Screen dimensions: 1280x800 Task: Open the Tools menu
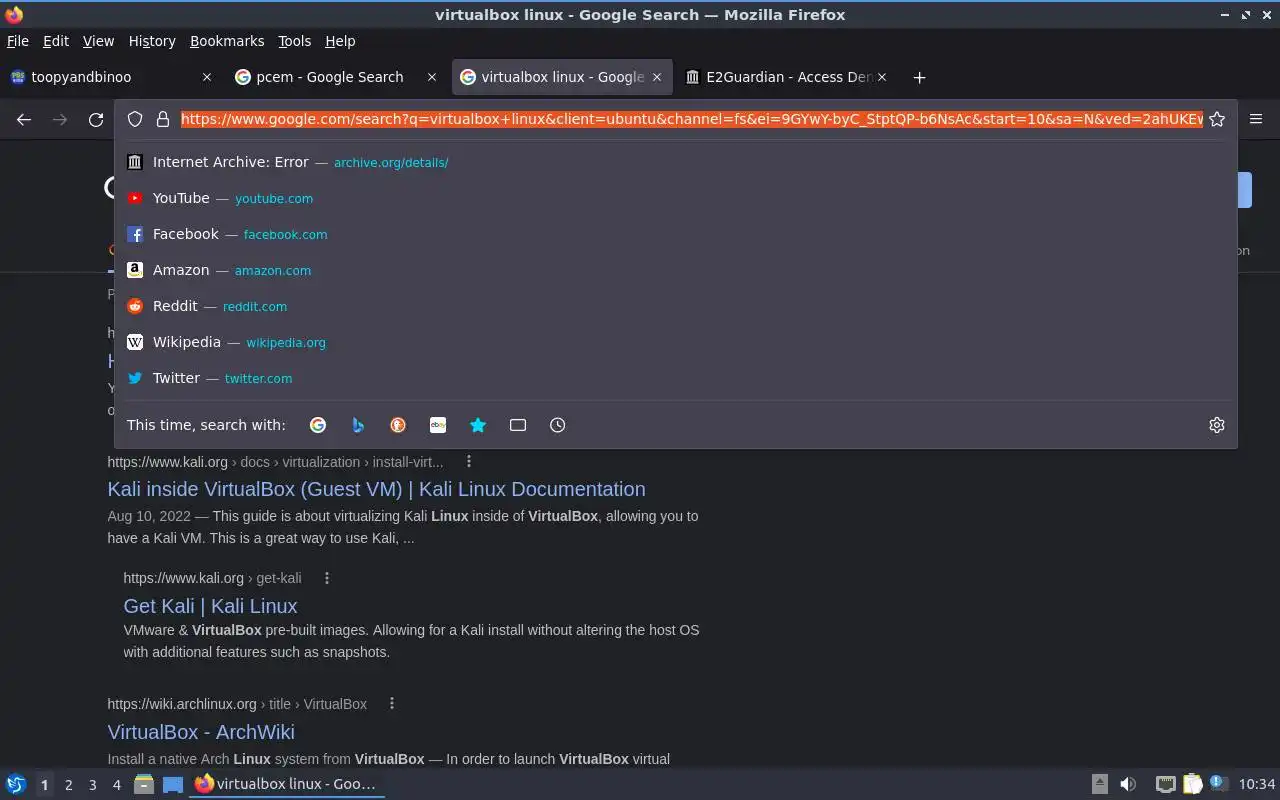coord(295,41)
